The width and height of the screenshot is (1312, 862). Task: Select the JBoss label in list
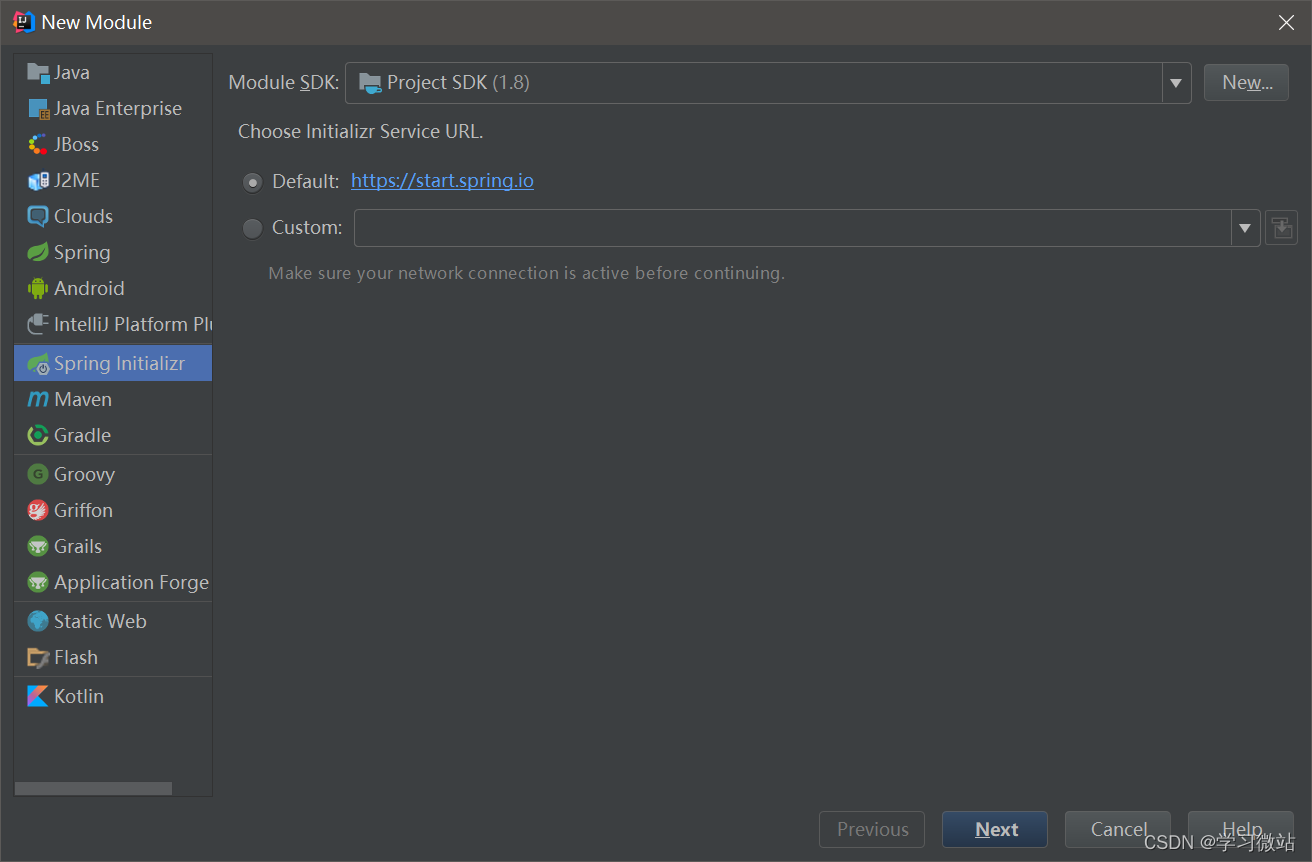pos(76,144)
